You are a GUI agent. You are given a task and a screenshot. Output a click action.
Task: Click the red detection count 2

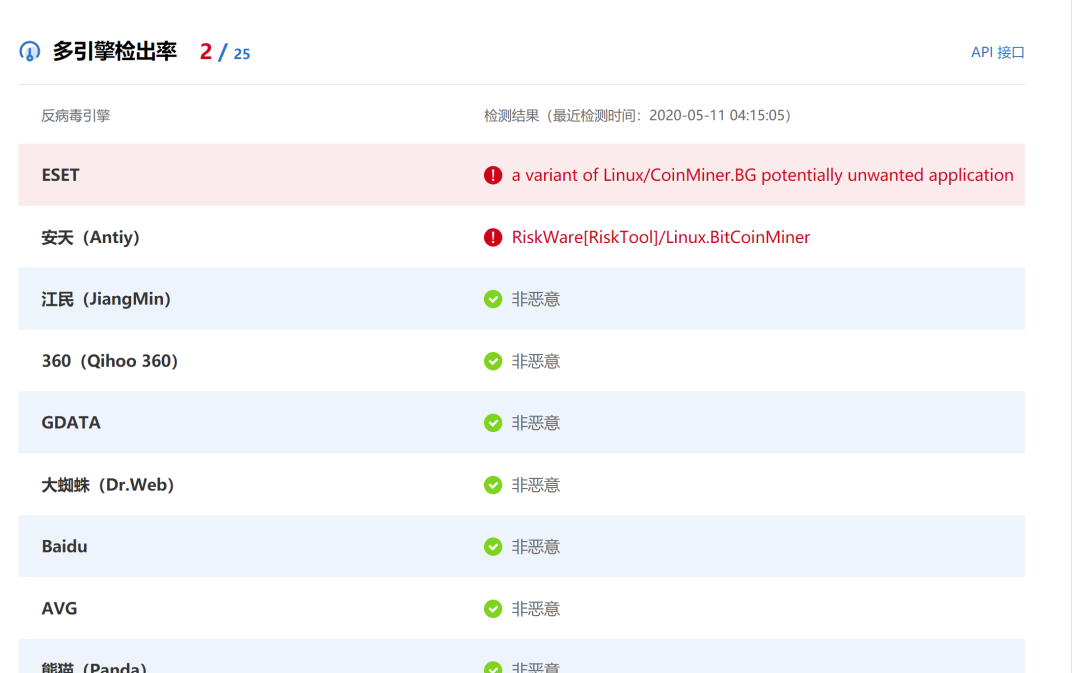point(205,52)
